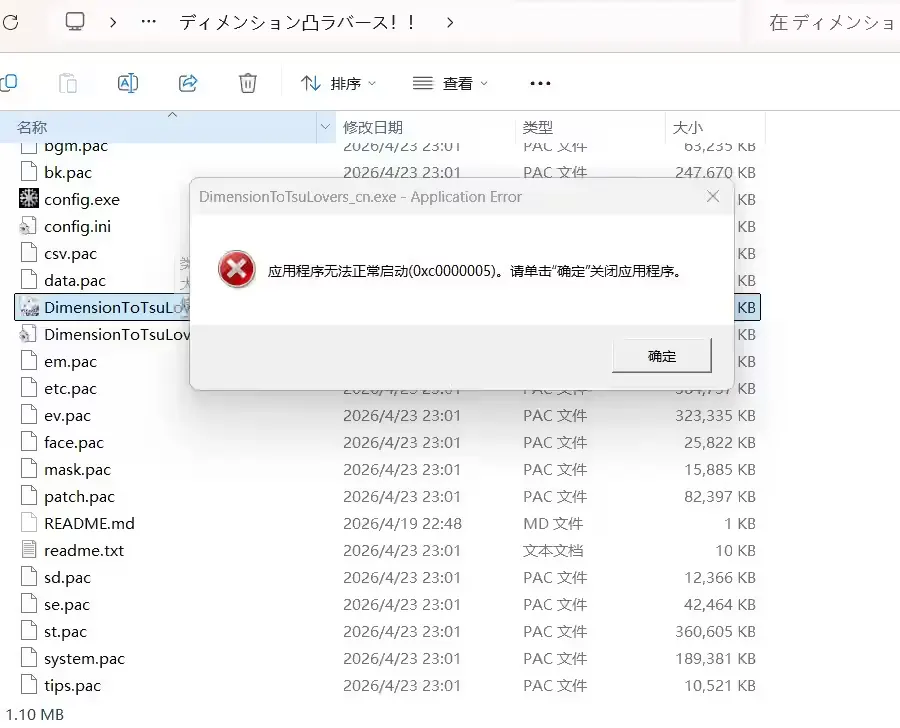This screenshot has width=900, height=728.
Task: Select the mask.pac file
Action: coord(77,470)
